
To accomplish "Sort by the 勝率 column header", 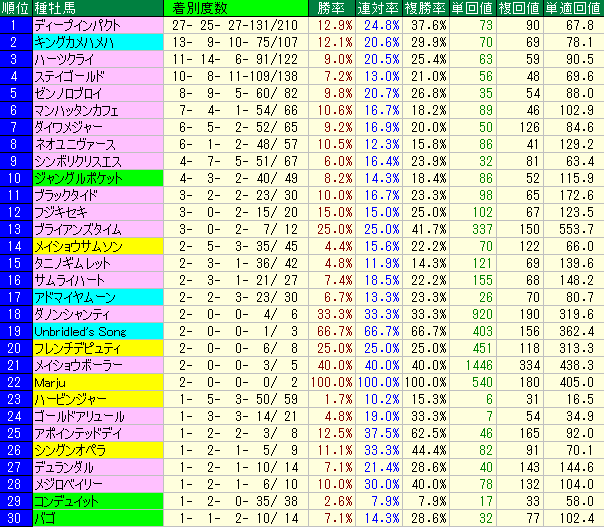I will pyautogui.click(x=332, y=8).
